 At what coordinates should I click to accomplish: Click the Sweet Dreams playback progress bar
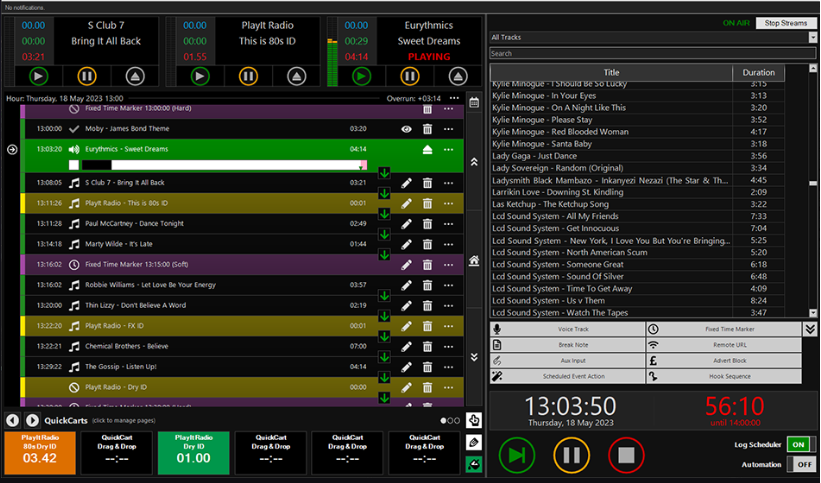pyautogui.click(x=218, y=164)
